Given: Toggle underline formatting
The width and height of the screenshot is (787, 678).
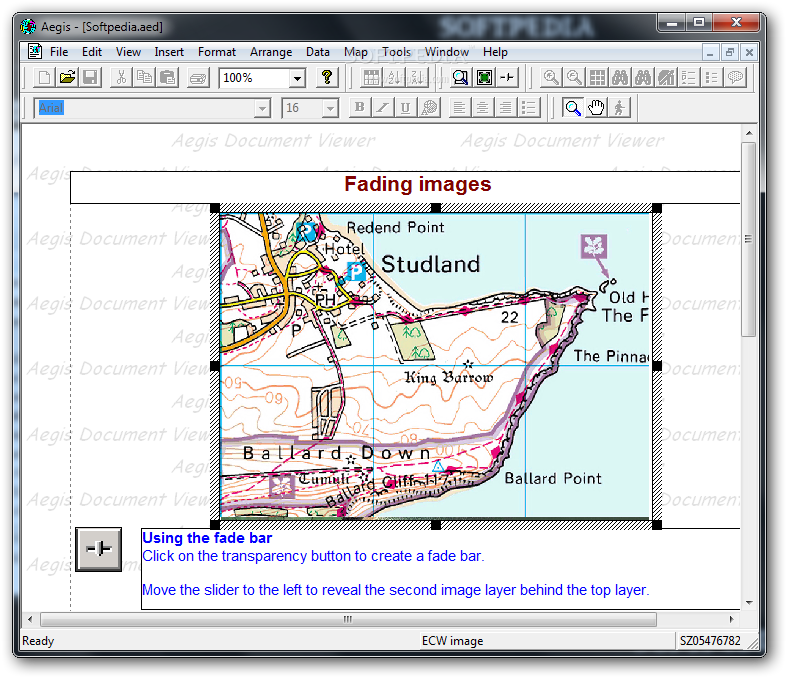Looking at the screenshot, I should 406,108.
